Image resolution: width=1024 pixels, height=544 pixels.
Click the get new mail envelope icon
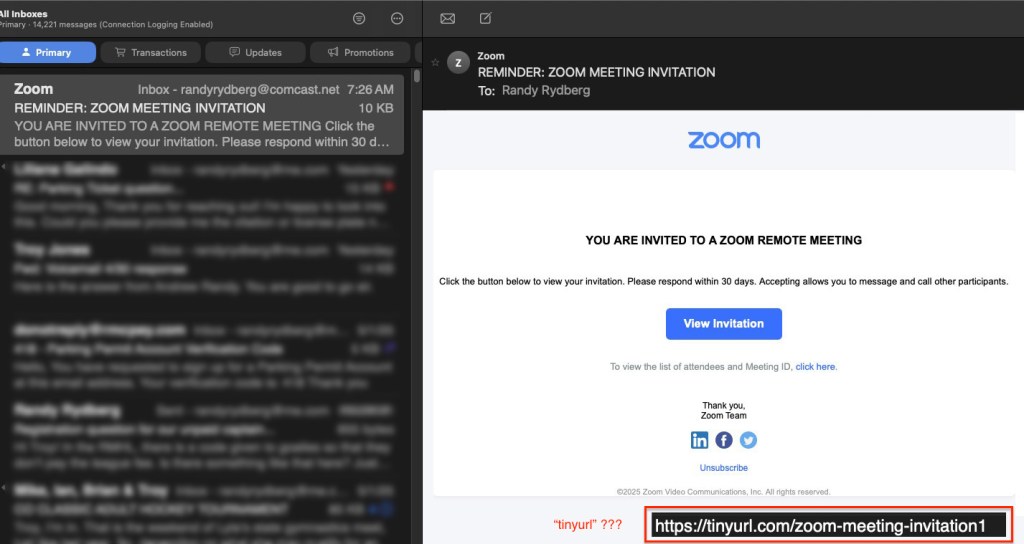coord(448,18)
